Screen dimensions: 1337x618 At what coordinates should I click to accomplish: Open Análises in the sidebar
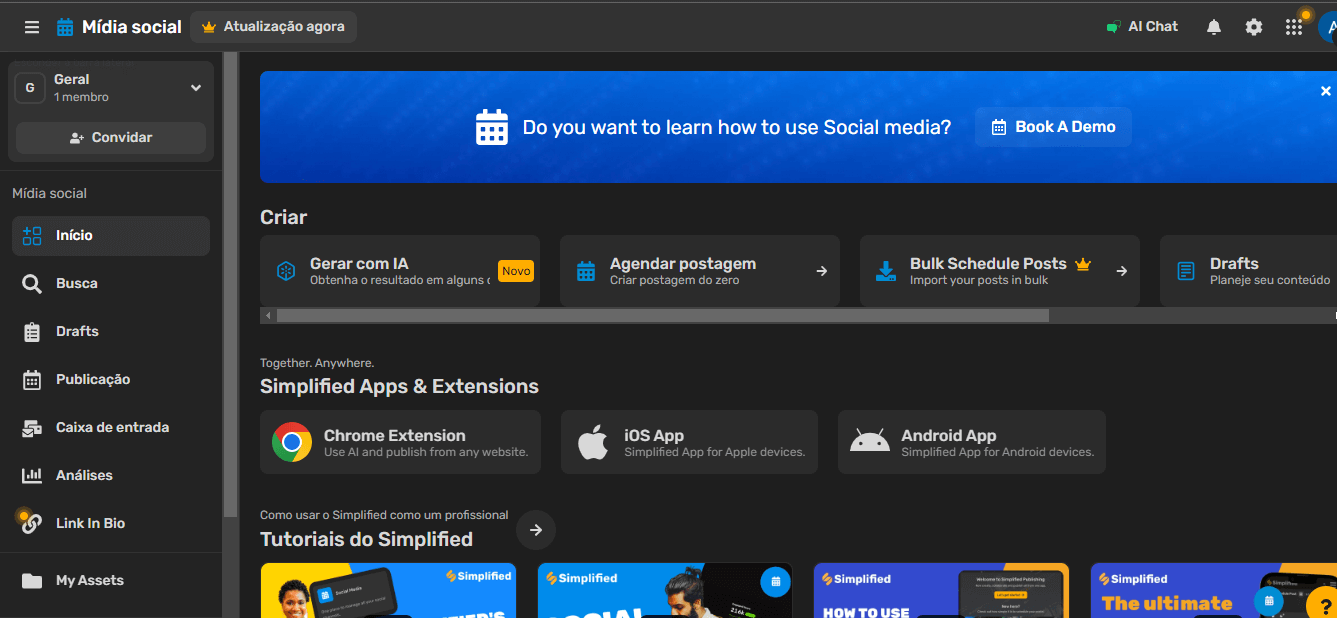point(111,476)
